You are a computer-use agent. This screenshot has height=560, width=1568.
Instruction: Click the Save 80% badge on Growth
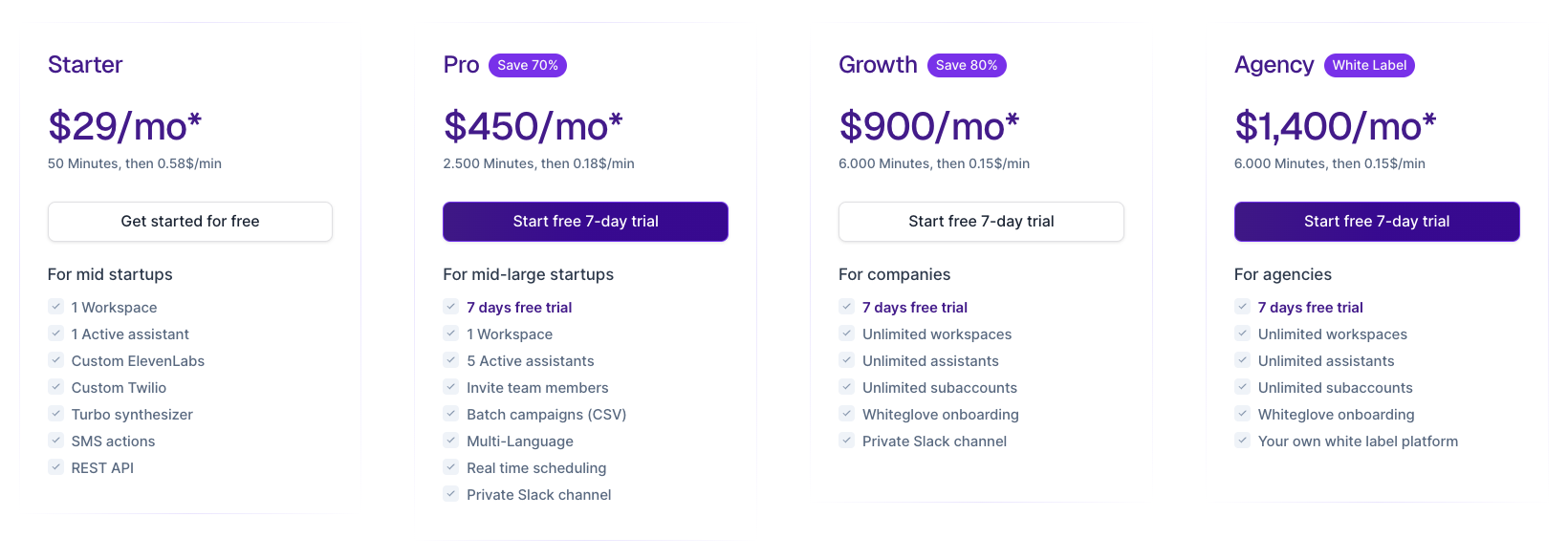(x=967, y=65)
